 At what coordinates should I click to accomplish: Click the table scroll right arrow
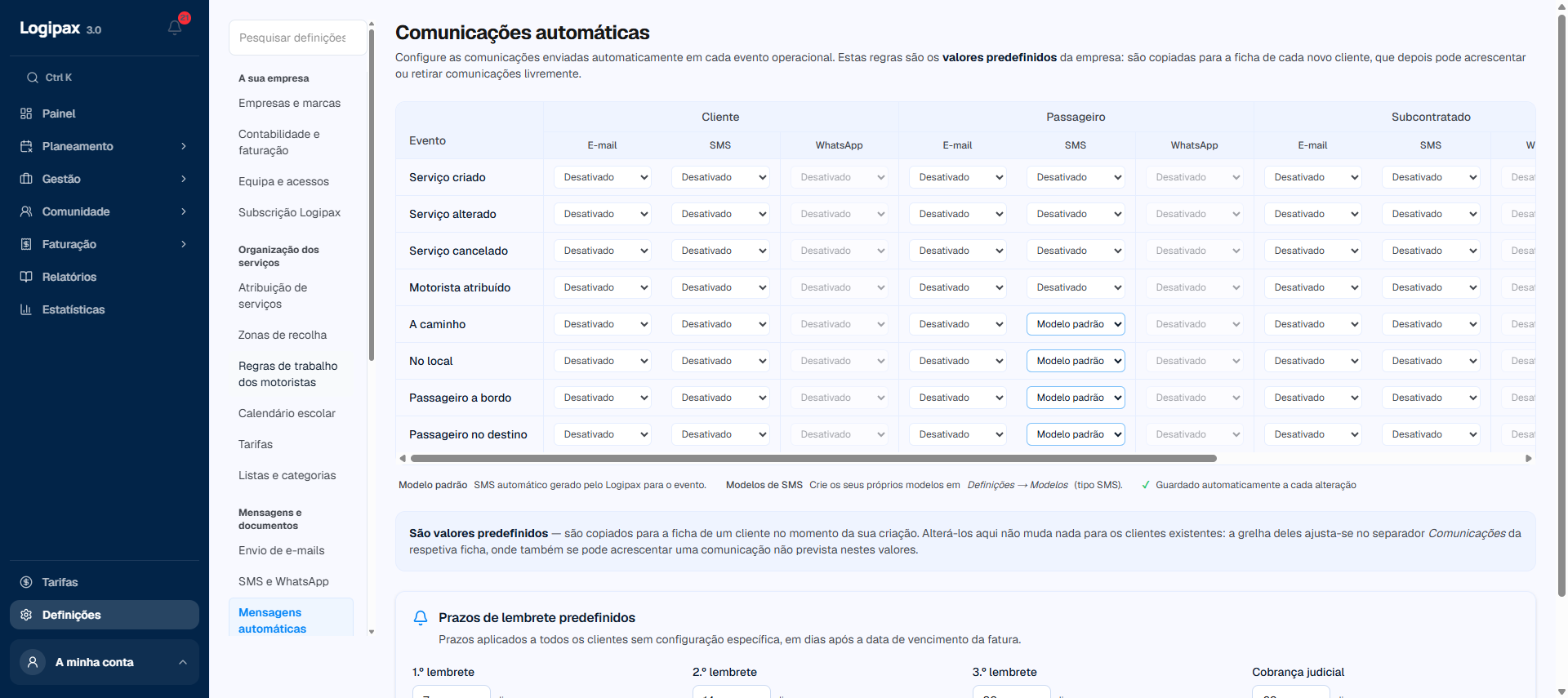pyautogui.click(x=1529, y=459)
